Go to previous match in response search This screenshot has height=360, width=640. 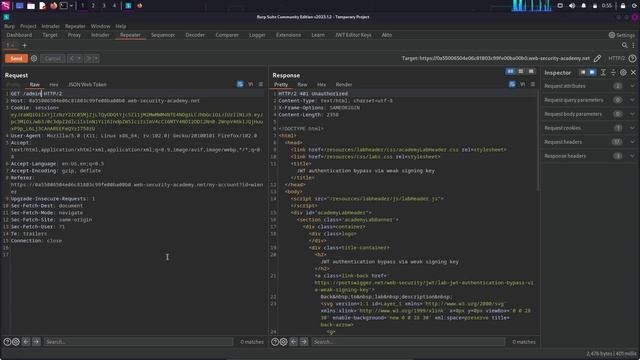[293, 342]
